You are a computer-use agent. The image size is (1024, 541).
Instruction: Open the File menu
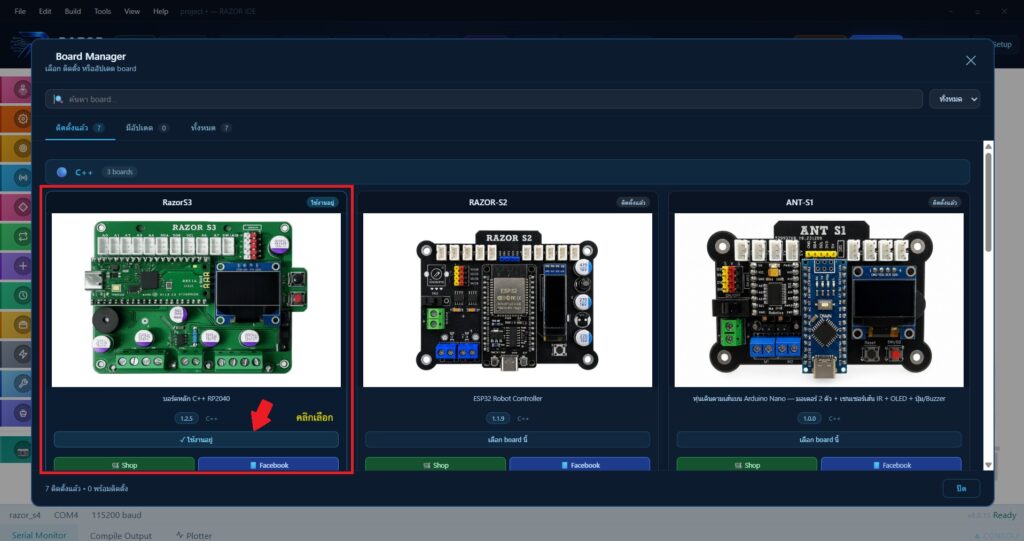[x=20, y=11]
